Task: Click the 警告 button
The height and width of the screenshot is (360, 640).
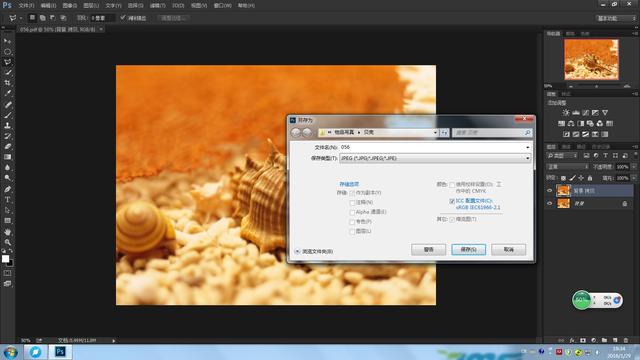Action: [428, 249]
